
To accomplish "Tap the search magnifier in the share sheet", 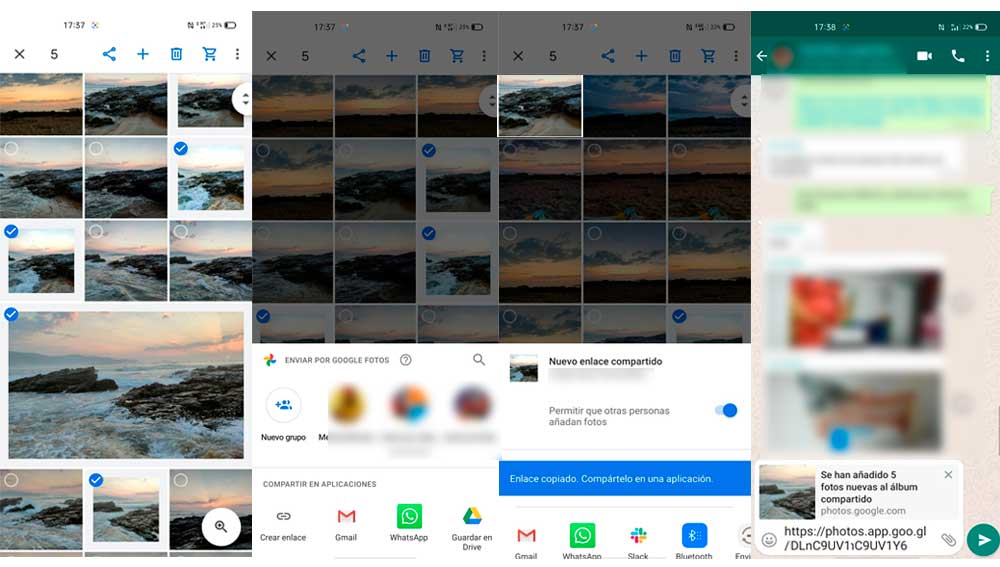I will click(479, 360).
